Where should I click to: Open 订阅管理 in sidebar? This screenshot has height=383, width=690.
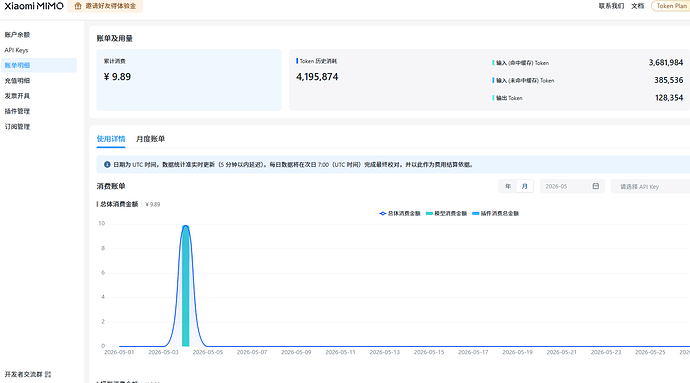point(17,126)
